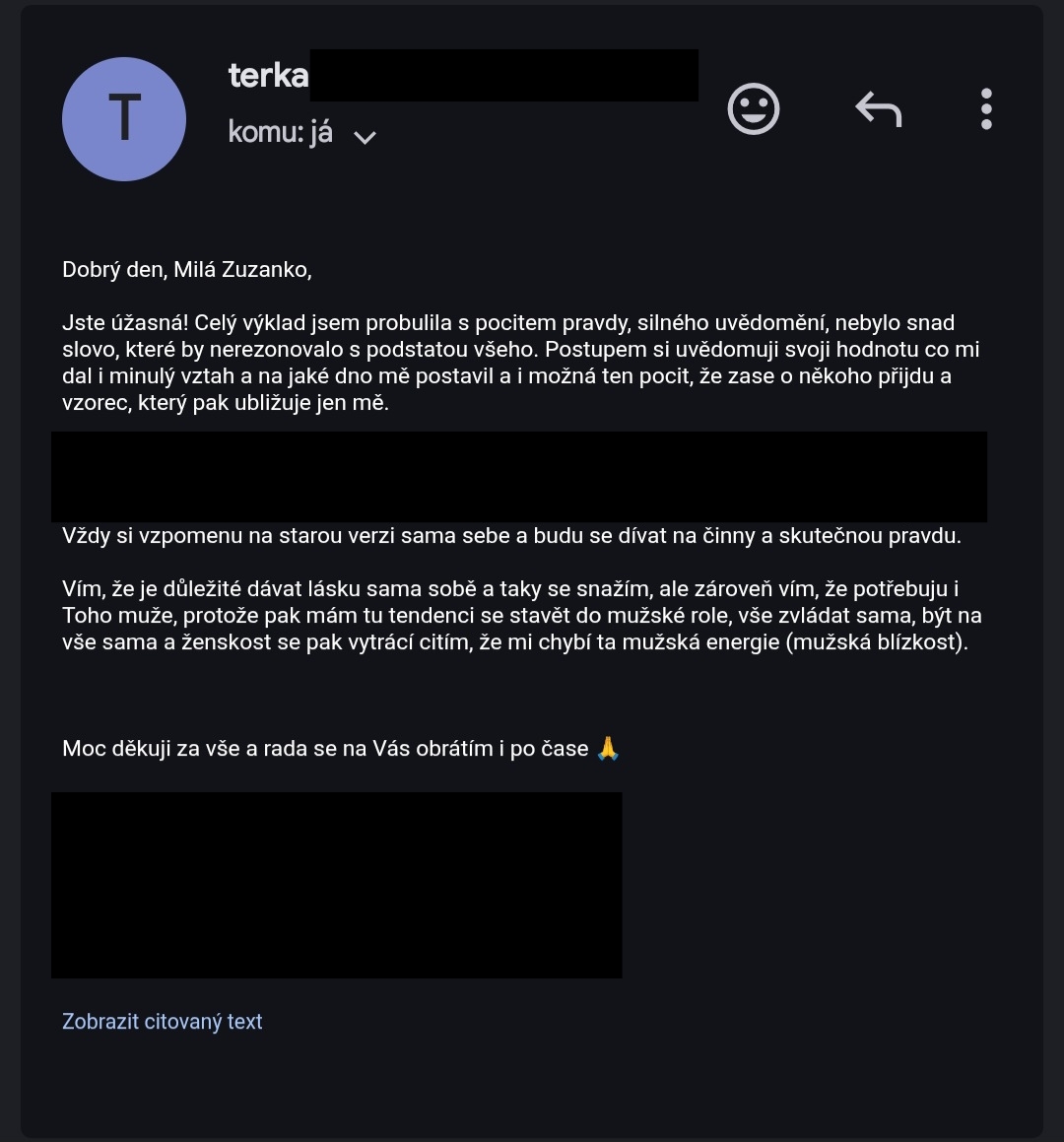The image size is (1064, 1142).
Task: Expand recipient details with the chevron
Action: (365, 135)
